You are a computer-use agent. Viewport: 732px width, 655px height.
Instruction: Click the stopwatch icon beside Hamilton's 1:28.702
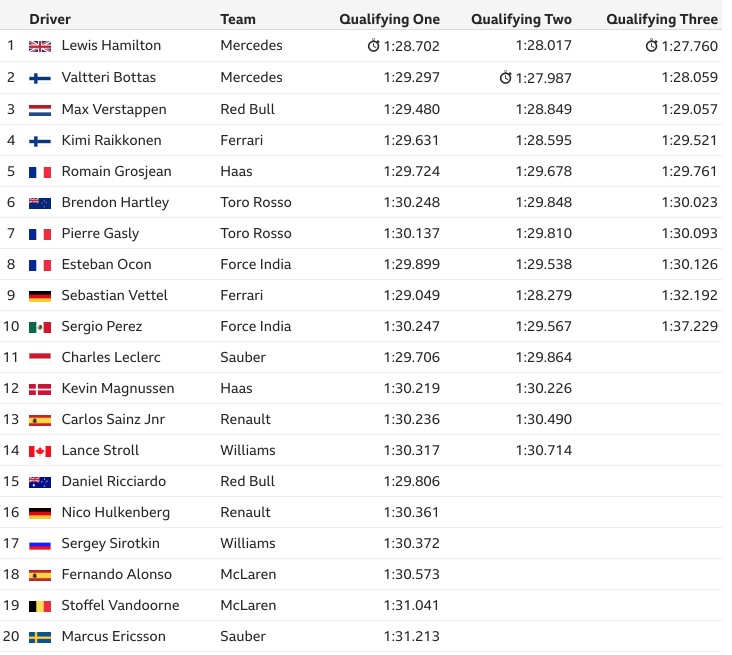pos(373,46)
